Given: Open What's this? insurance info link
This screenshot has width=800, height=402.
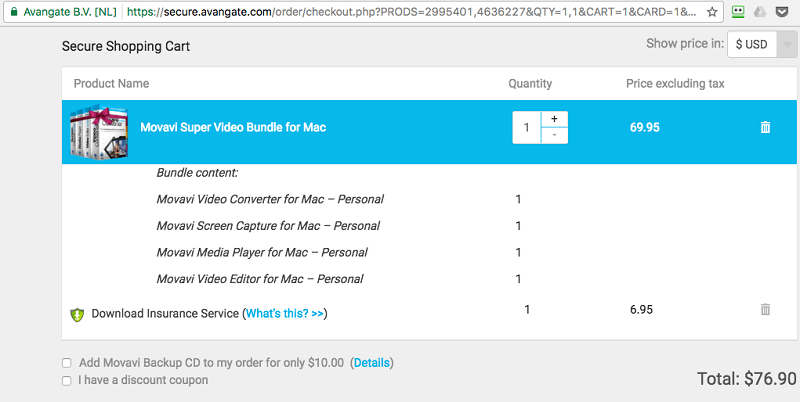Looking at the screenshot, I should [x=285, y=313].
